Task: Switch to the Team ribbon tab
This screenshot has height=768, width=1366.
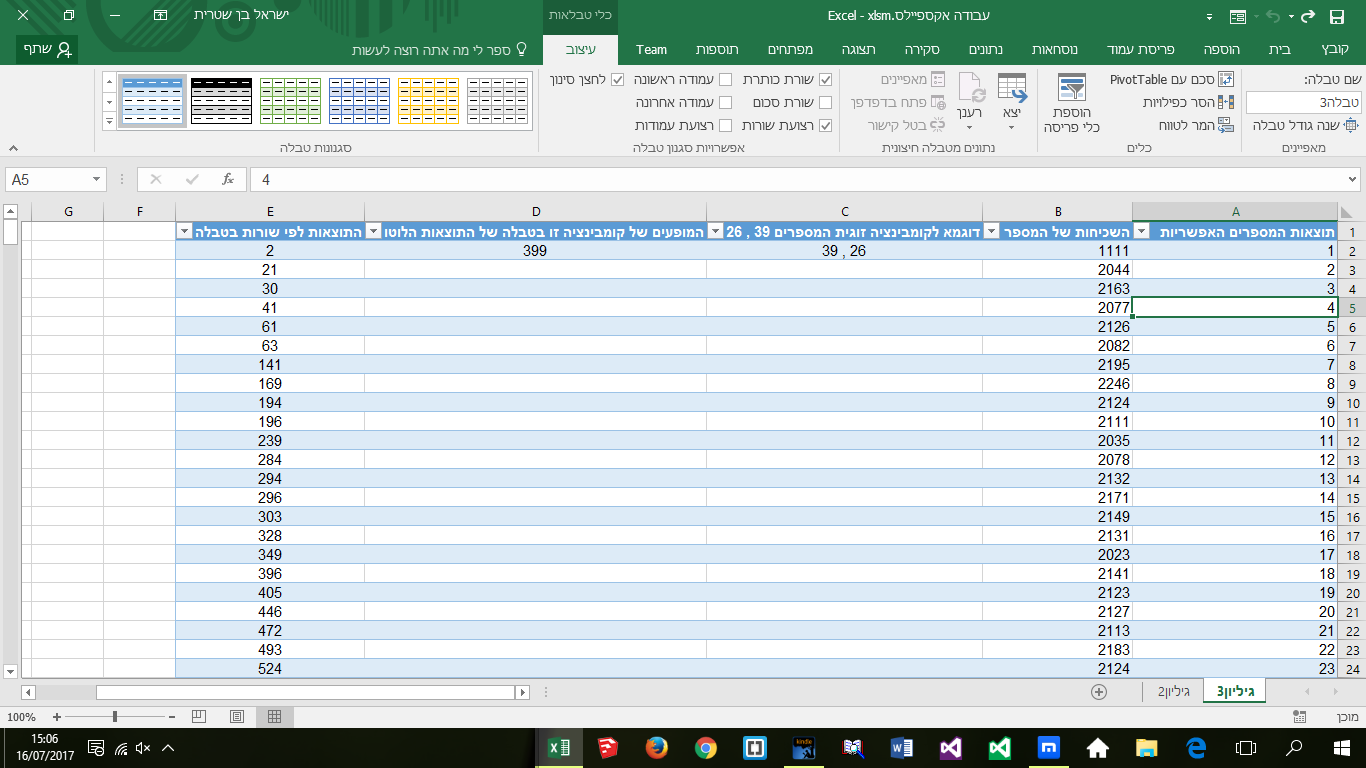Action: pos(651,49)
